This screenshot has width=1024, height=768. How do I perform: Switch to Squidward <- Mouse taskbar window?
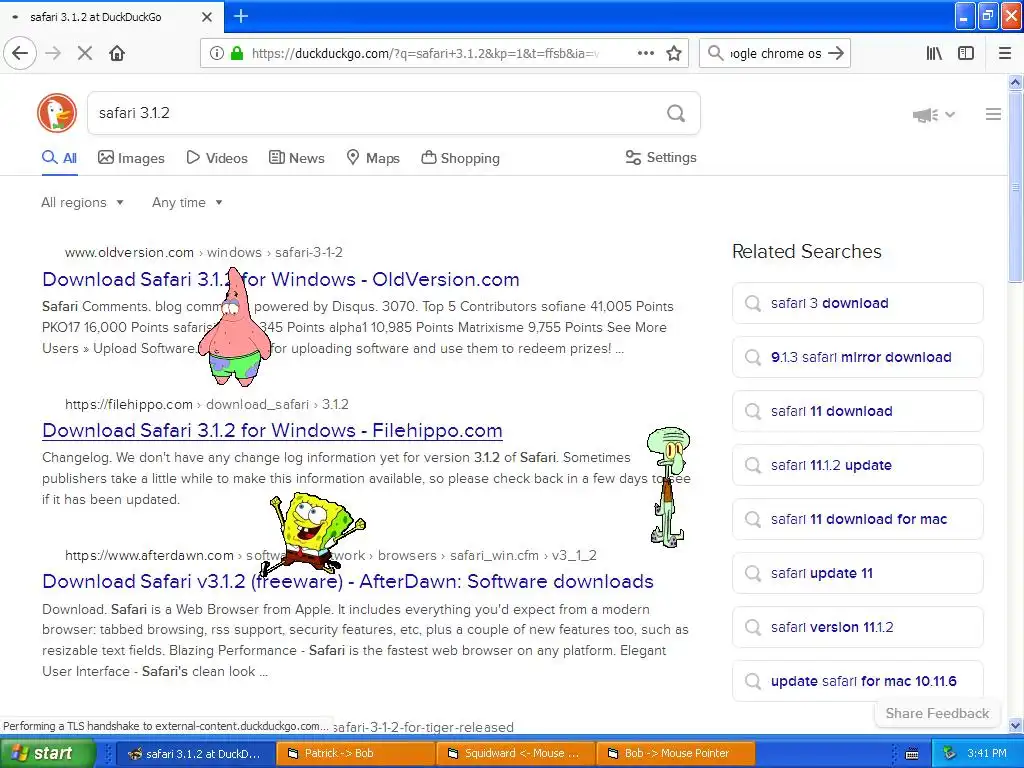click(515, 754)
